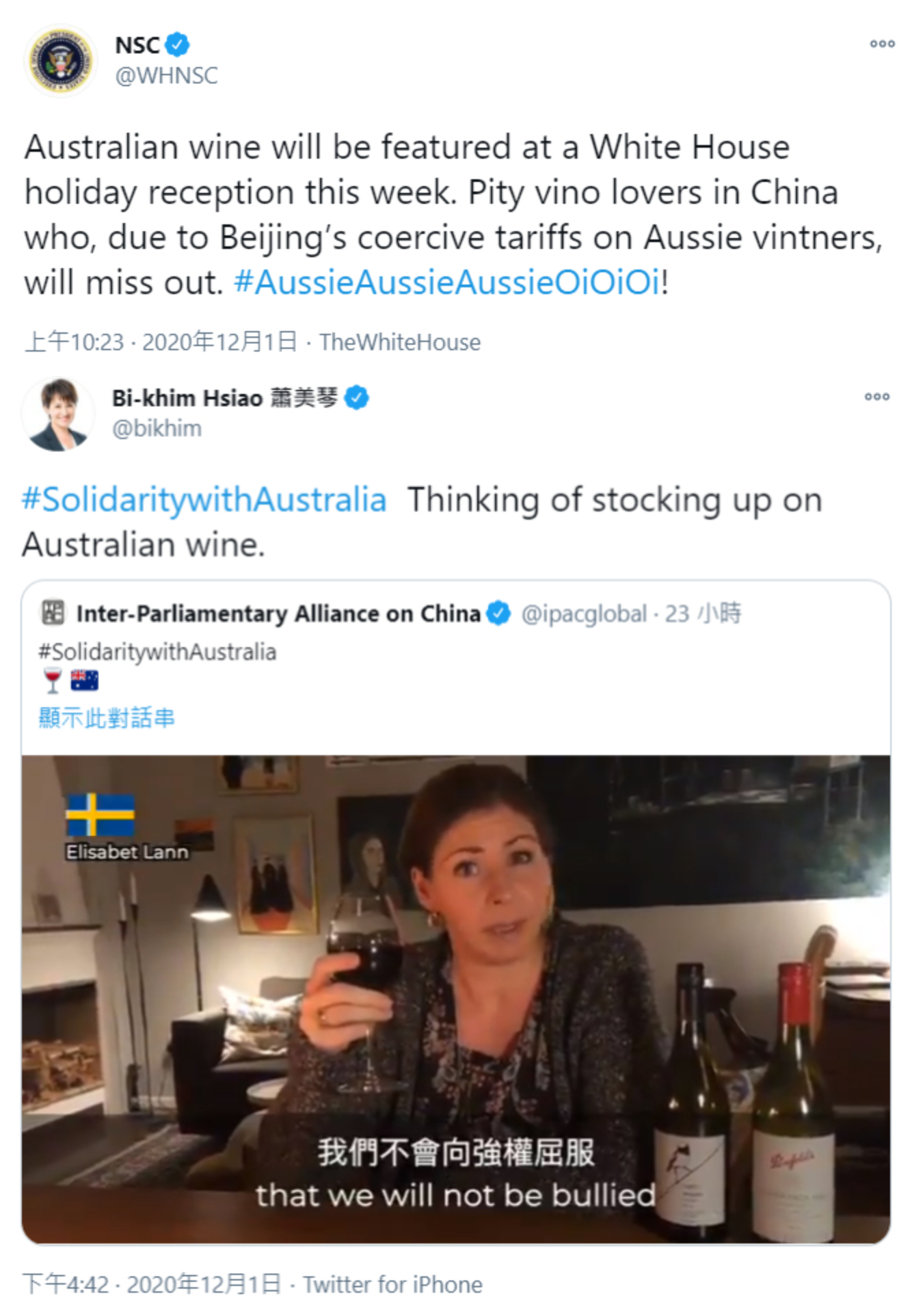Open NSC tweet timestamp 2020年12月1日
This screenshot has height=1316, width=923.
pos(219,342)
